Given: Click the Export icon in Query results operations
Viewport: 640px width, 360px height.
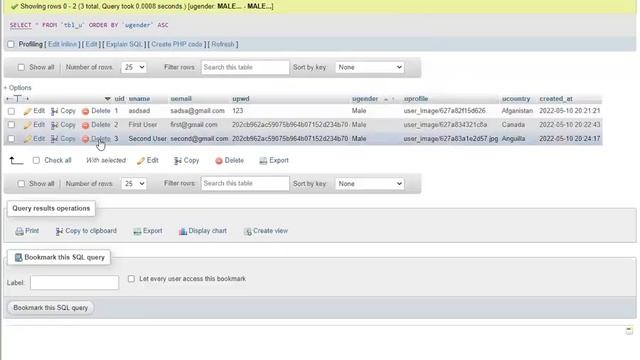Looking at the screenshot, I should tap(137, 231).
